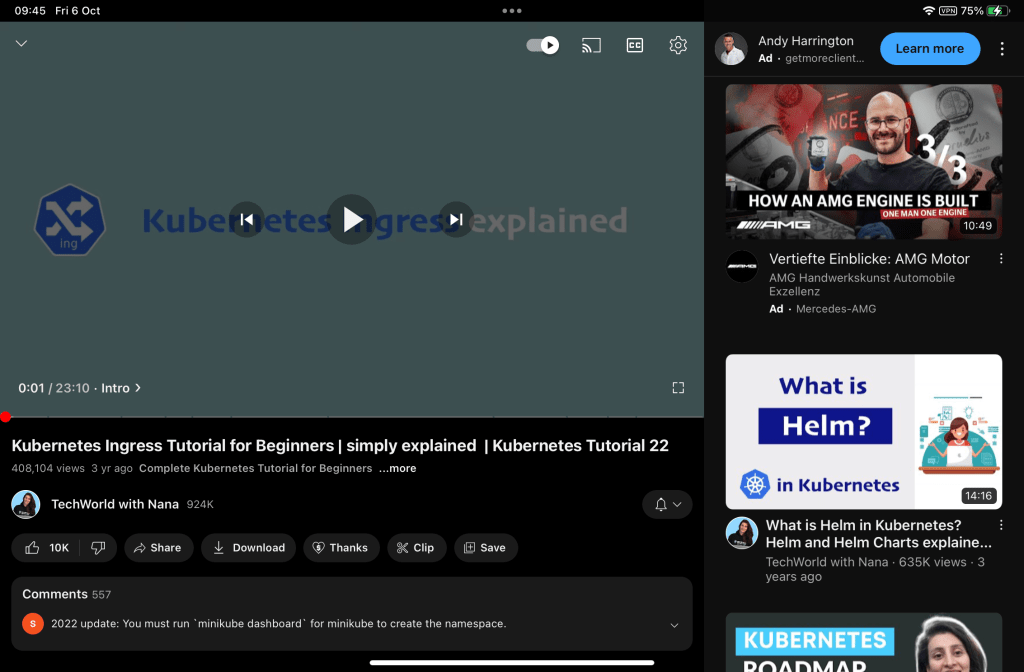Screen dimensions: 1024x672
Task: Open What is Helm video options menu
Action: pos(1001,525)
